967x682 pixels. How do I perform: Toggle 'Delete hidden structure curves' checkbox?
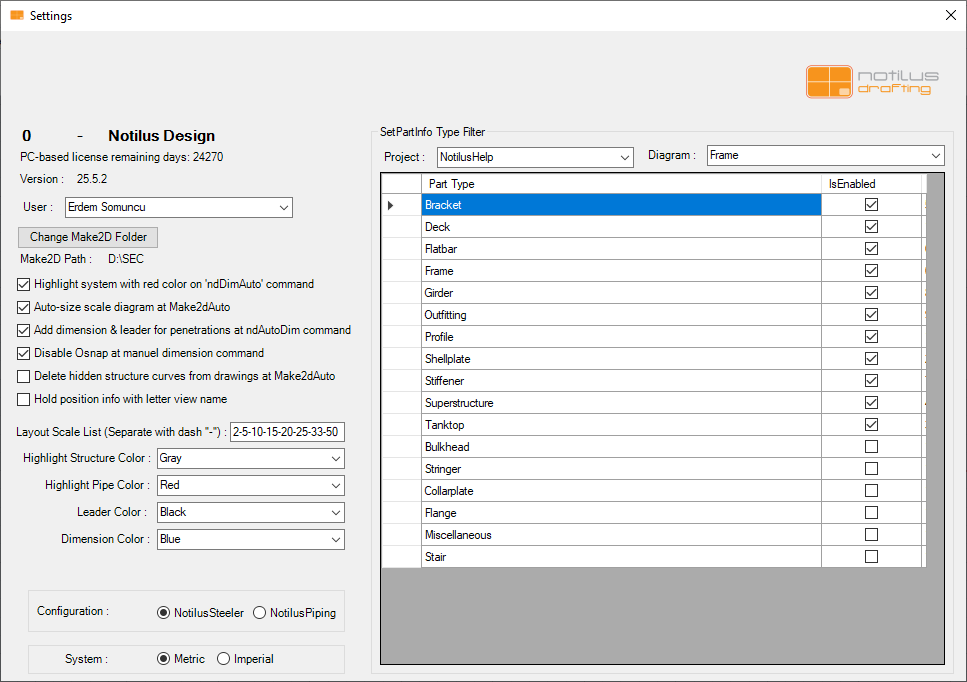pyautogui.click(x=24, y=377)
